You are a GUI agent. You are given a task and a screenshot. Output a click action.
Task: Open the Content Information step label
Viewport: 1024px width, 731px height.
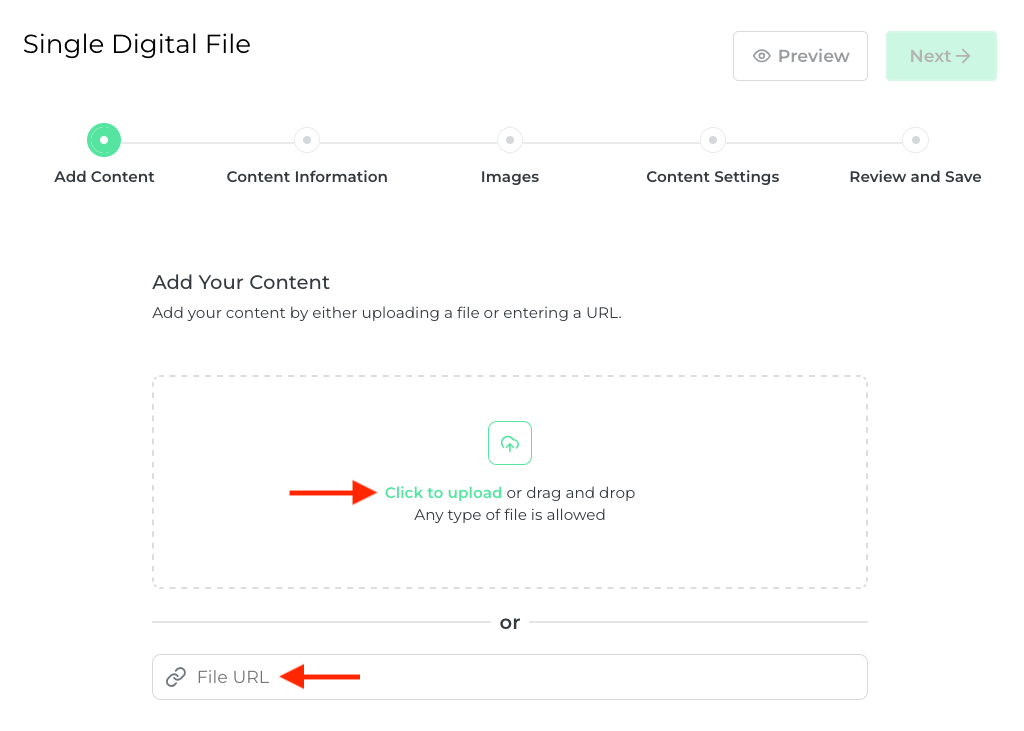click(x=307, y=177)
